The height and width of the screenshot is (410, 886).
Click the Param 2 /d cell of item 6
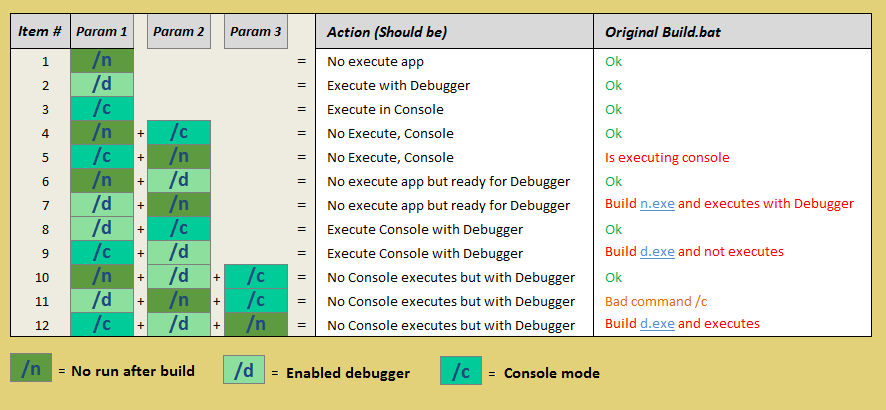[179, 181]
